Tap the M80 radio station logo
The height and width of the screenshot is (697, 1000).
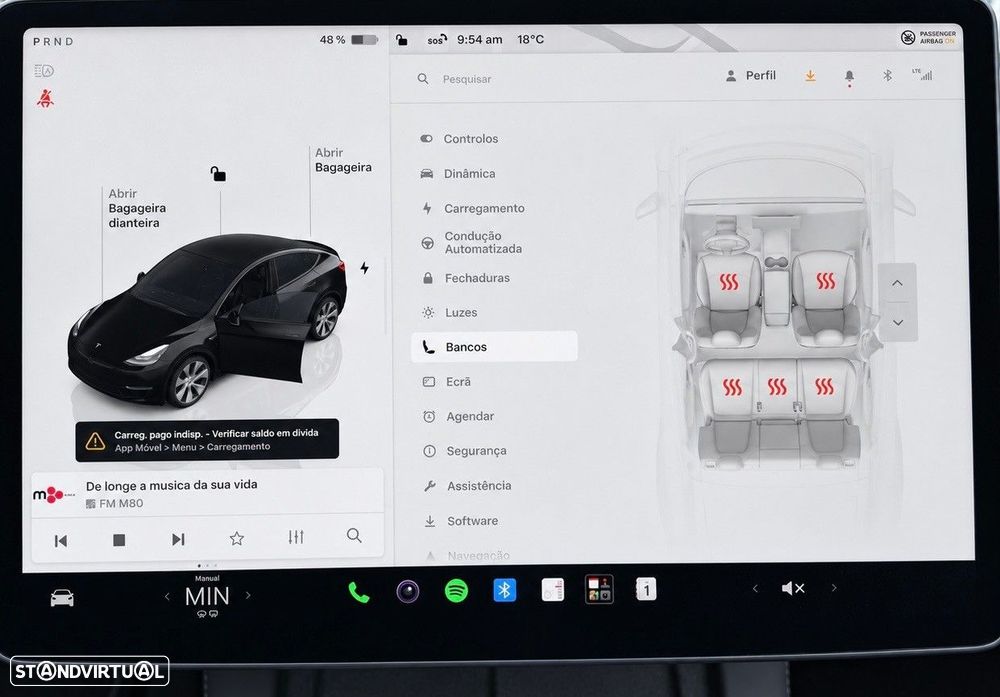(x=54, y=495)
